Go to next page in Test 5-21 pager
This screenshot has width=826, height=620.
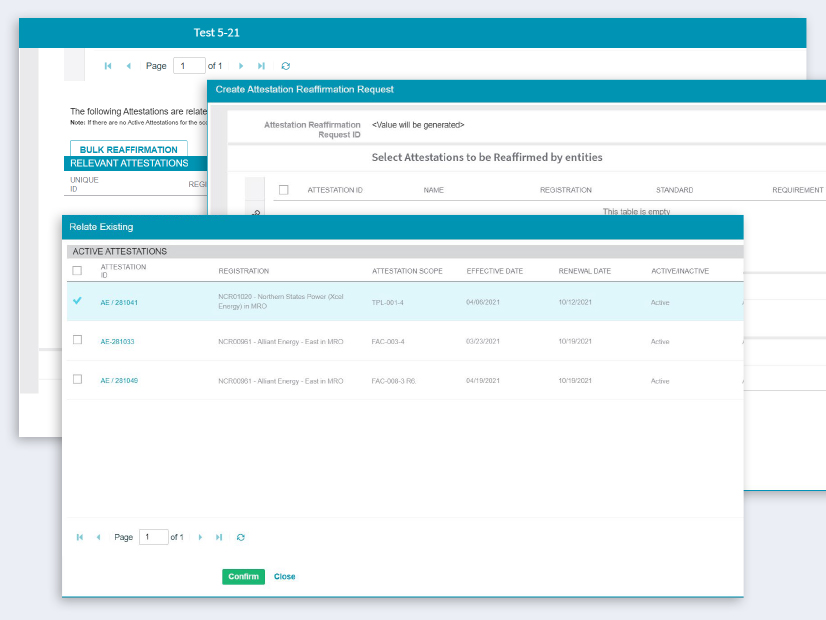pyautogui.click(x=241, y=66)
